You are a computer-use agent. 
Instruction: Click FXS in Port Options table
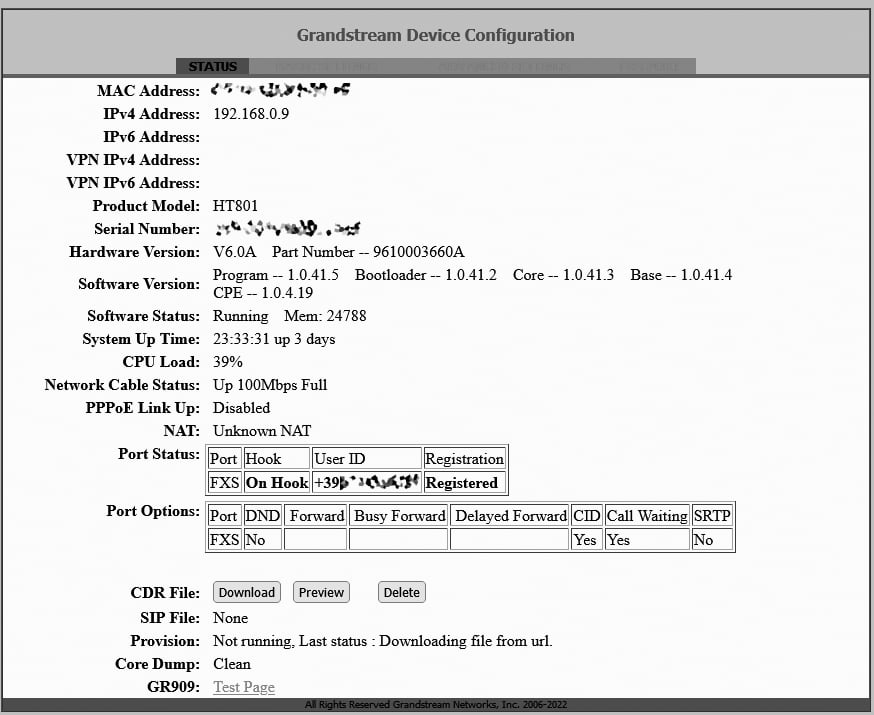224,539
